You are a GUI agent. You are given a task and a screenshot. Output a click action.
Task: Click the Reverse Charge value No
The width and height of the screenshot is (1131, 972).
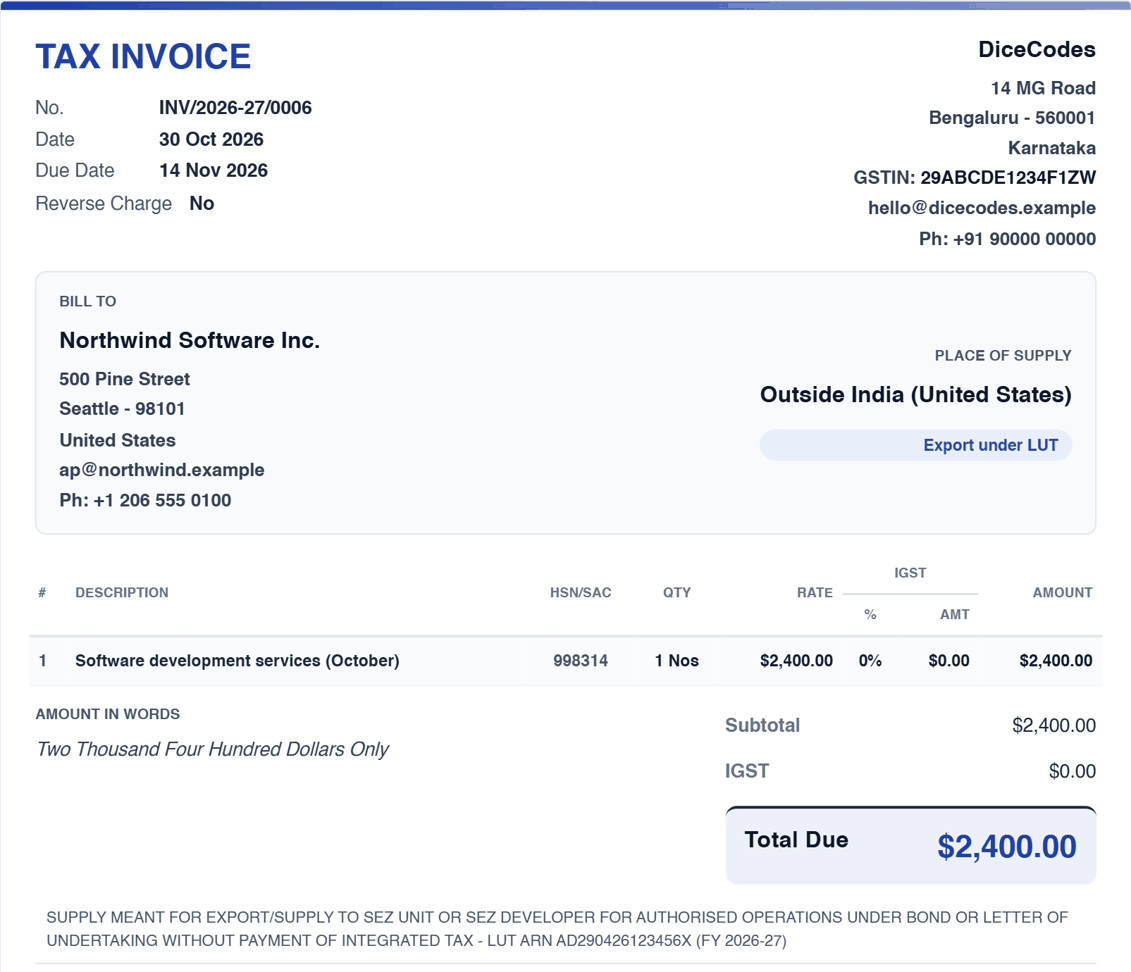coord(202,203)
